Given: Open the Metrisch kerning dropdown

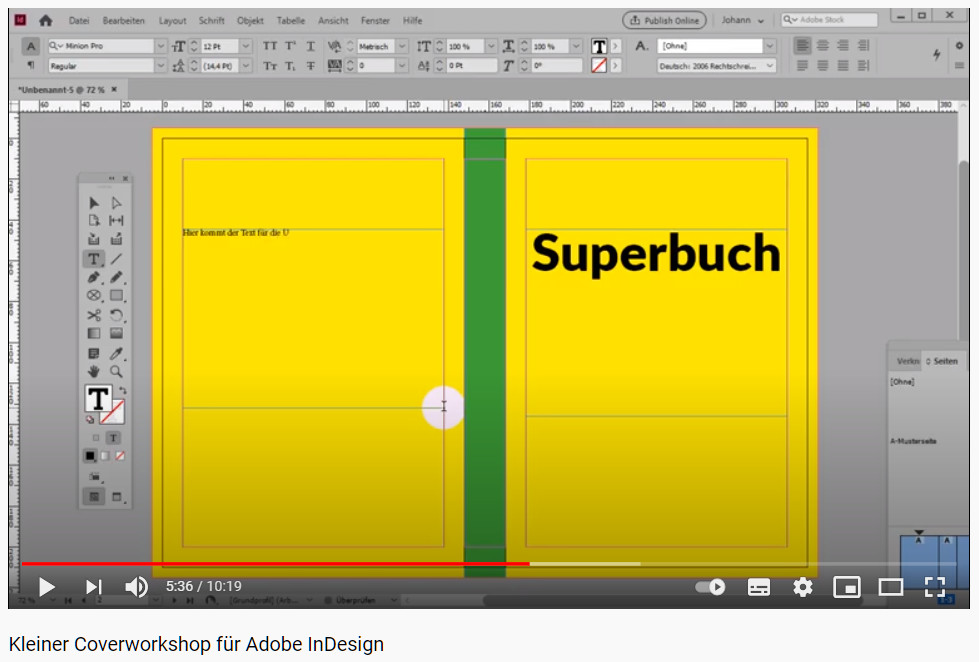Looking at the screenshot, I should 402,46.
